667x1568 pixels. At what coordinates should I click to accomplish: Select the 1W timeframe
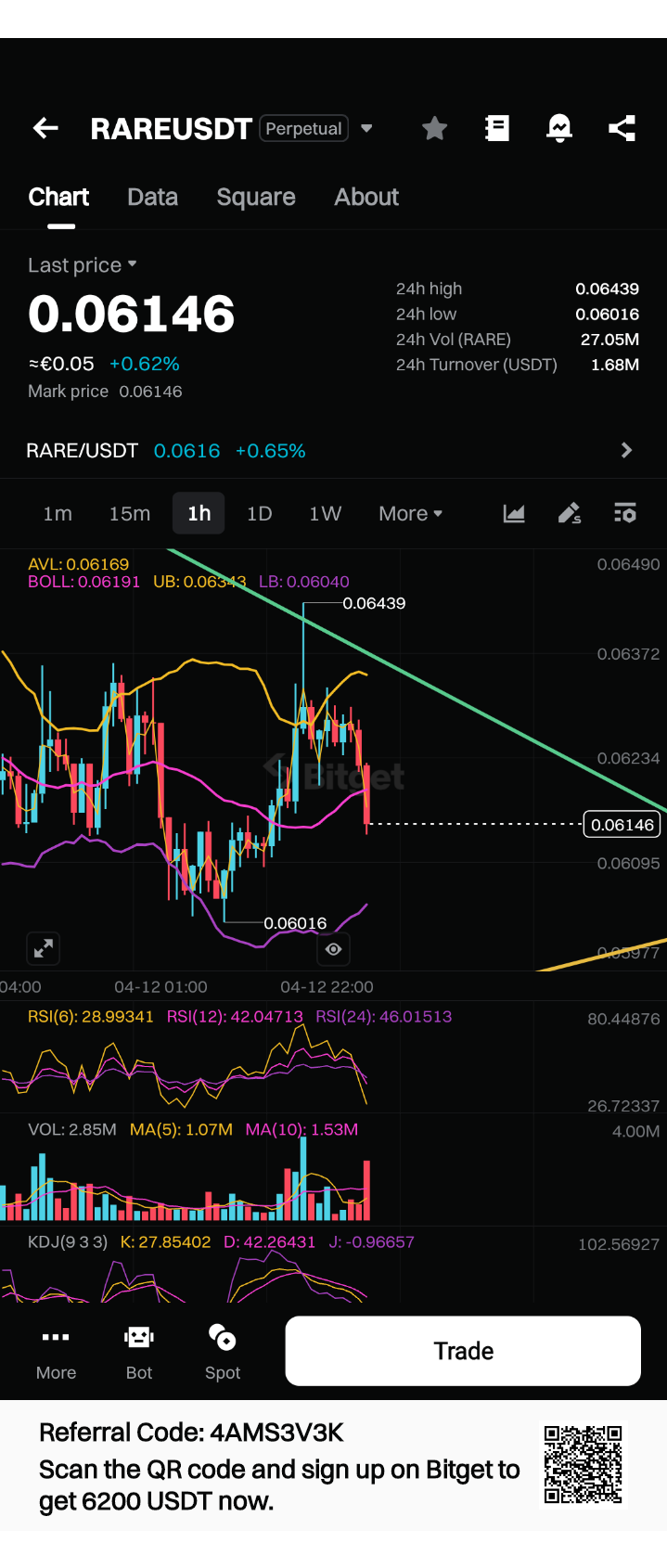pyautogui.click(x=325, y=513)
